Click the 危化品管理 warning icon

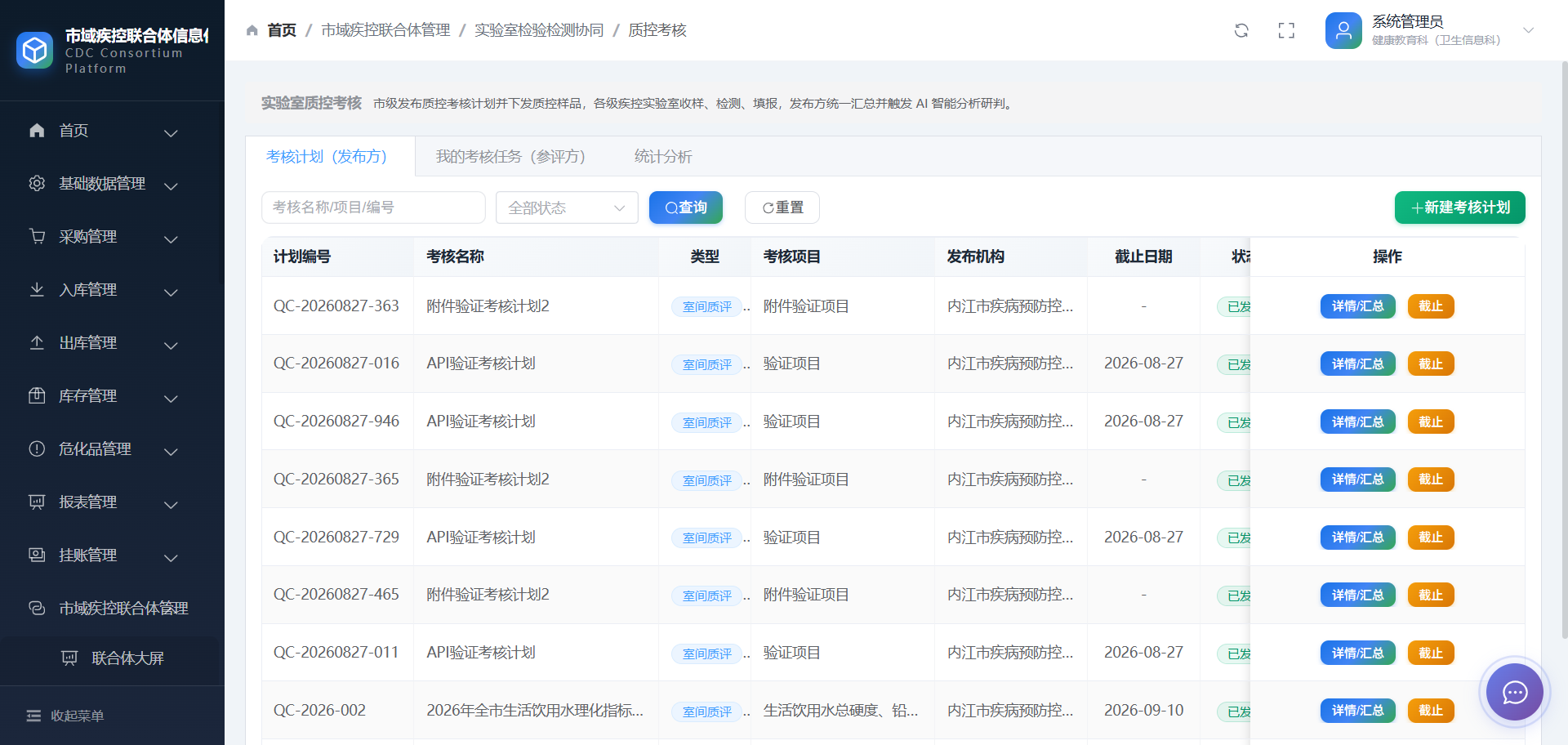[x=37, y=448]
